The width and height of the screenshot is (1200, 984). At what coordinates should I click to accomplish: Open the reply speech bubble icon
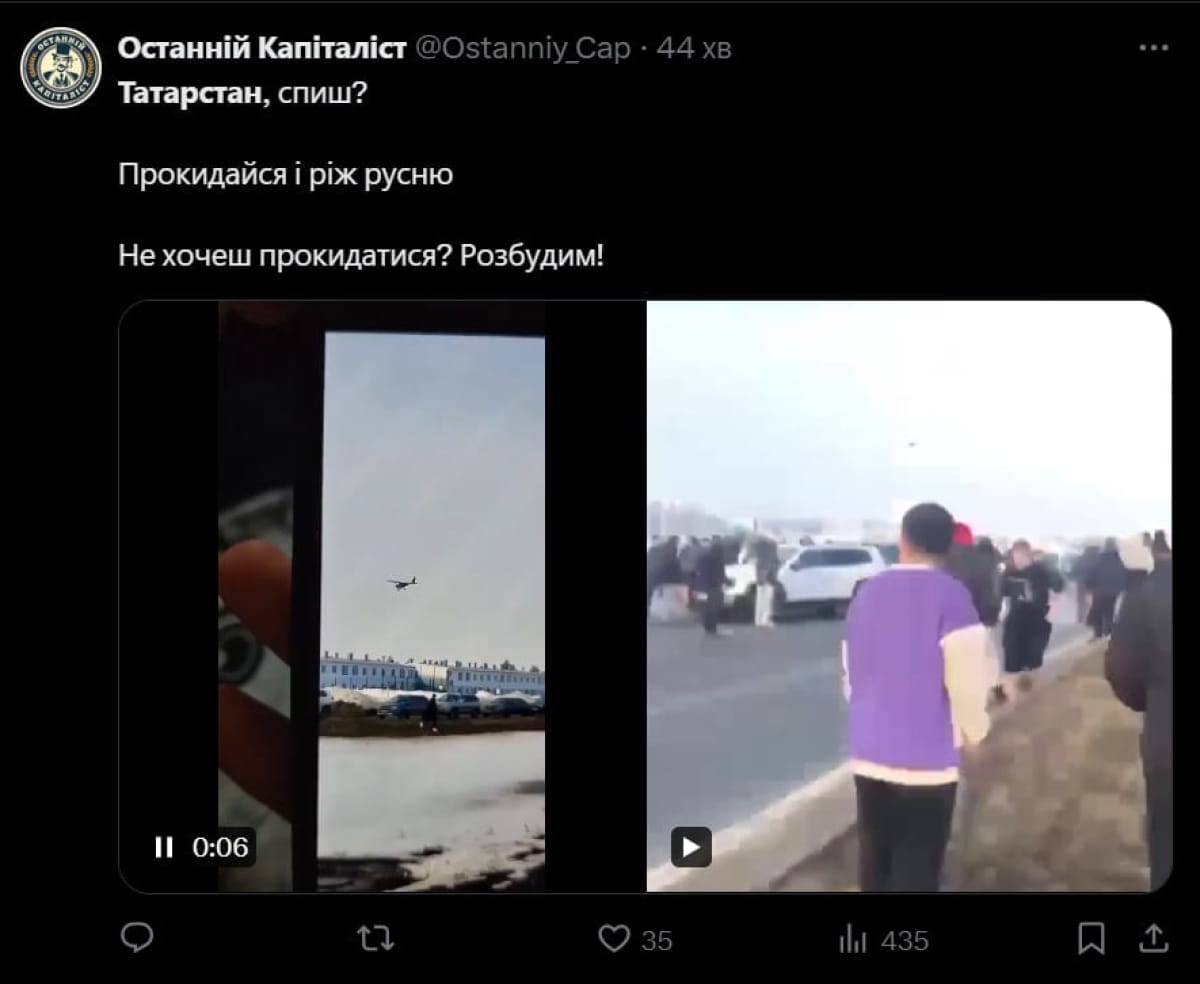[136, 938]
